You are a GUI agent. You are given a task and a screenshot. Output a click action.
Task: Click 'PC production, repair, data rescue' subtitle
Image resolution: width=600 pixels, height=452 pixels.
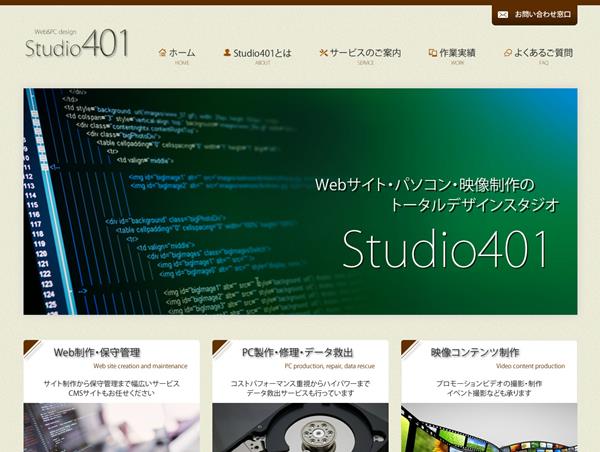(329, 366)
